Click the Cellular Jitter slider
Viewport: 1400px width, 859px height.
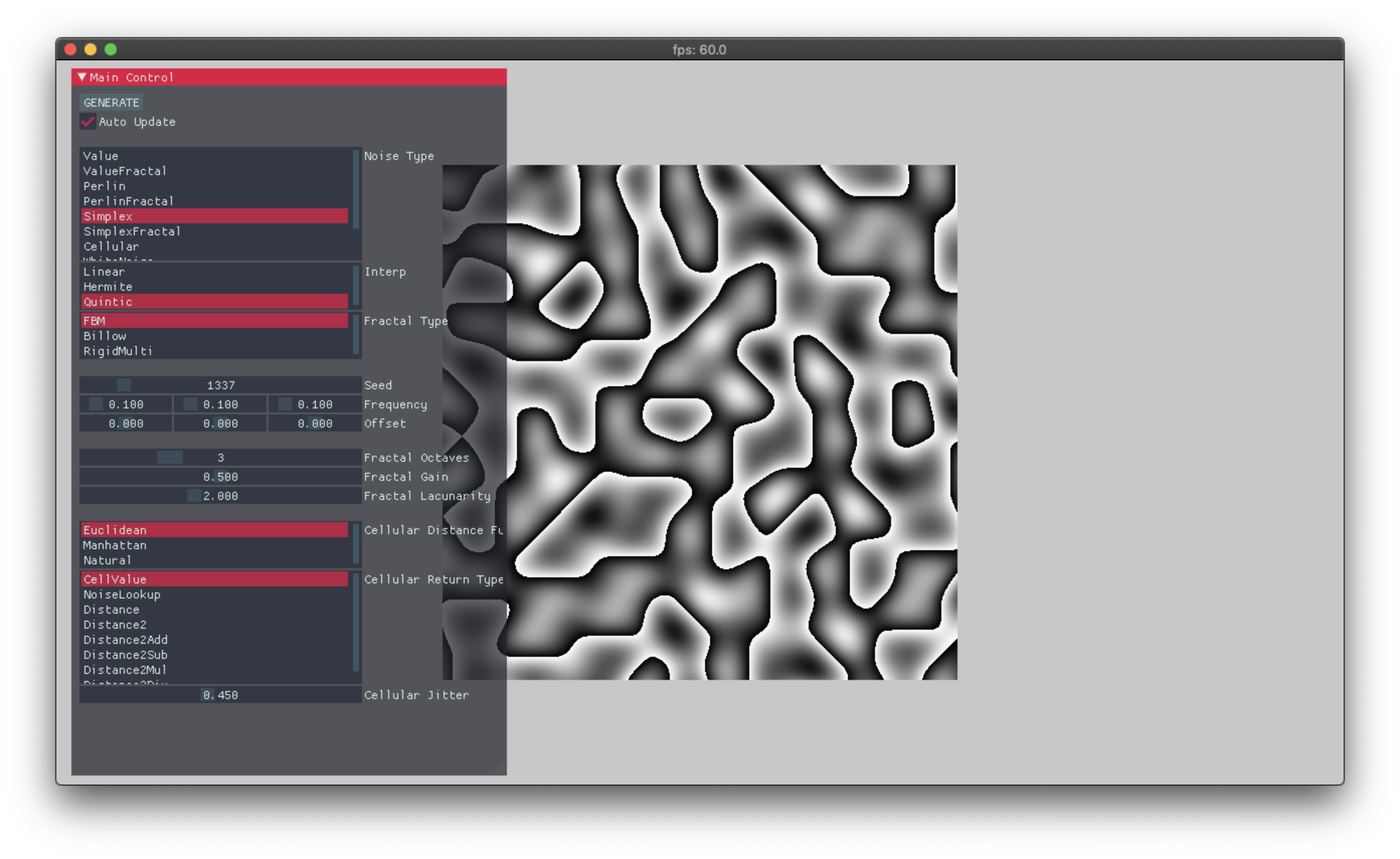coord(220,695)
